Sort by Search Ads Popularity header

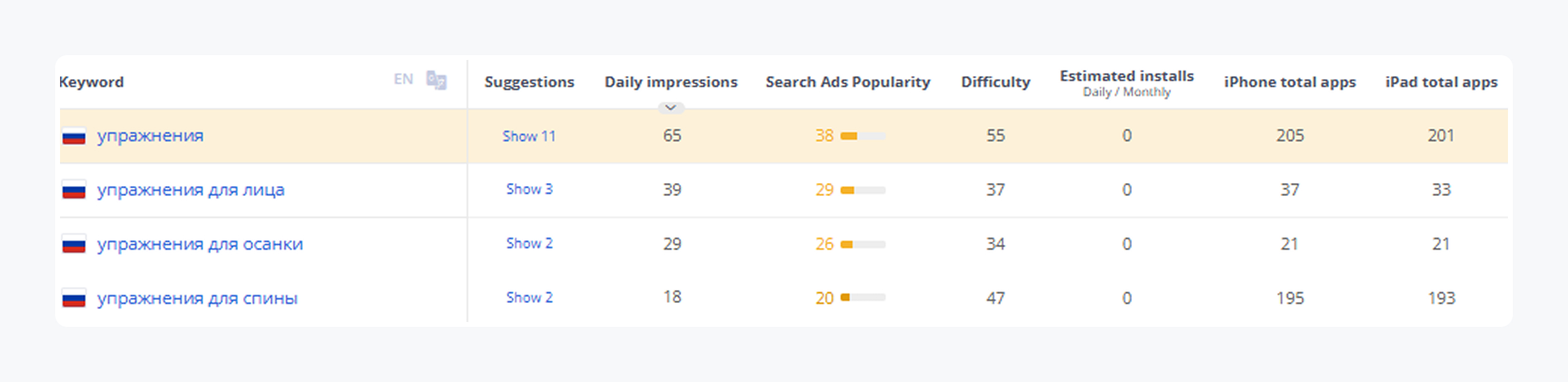(848, 82)
